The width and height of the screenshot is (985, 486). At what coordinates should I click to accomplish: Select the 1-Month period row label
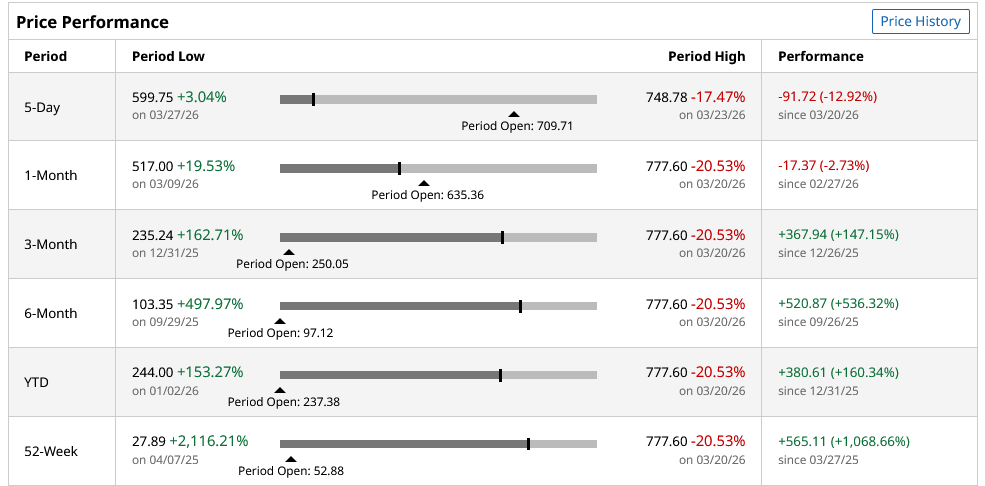pyautogui.click(x=50, y=176)
